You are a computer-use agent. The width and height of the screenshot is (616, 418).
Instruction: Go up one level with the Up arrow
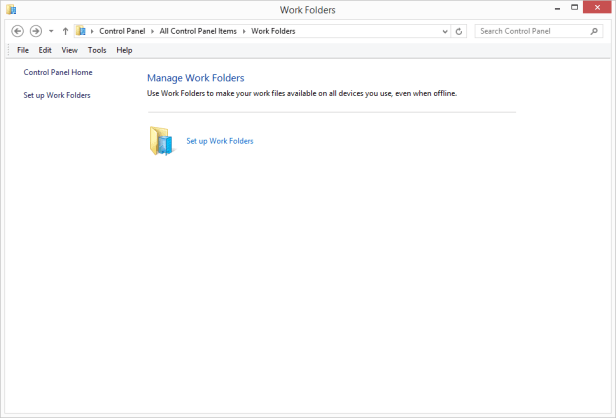tap(65, 31)
